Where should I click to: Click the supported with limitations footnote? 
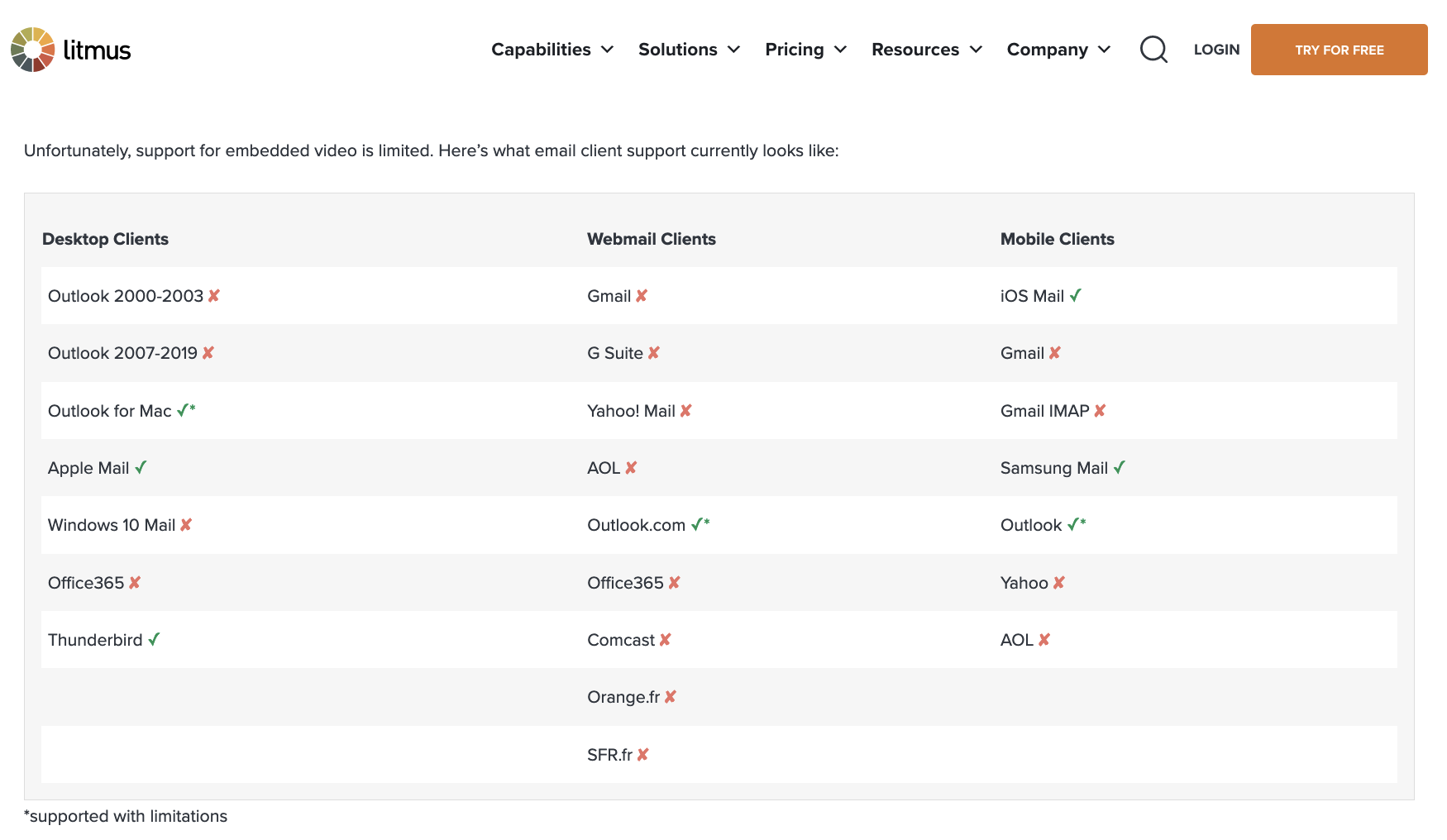pyautogui.click(x=126, y=816)
